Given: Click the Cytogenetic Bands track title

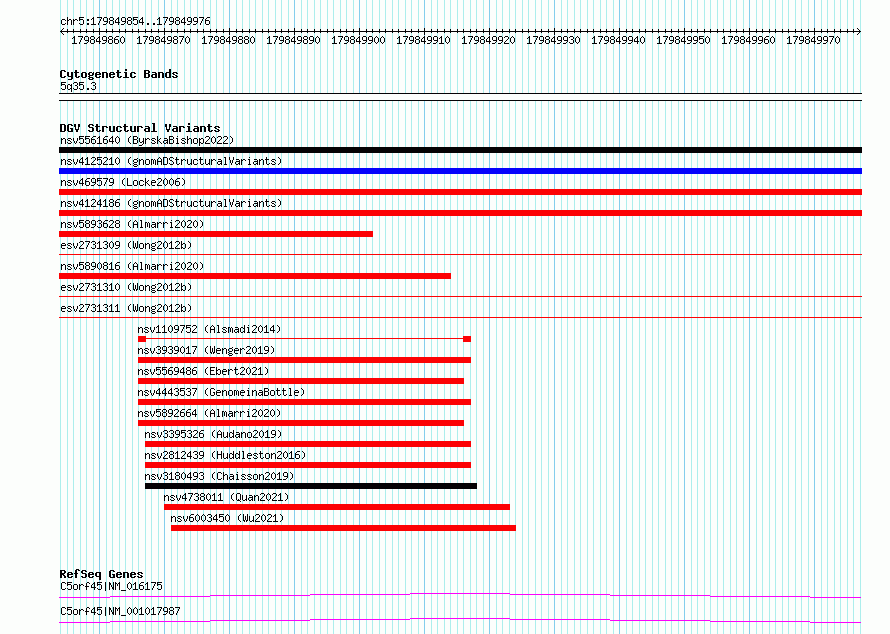Looking at the screenshot, I should (x=119, y=74).
